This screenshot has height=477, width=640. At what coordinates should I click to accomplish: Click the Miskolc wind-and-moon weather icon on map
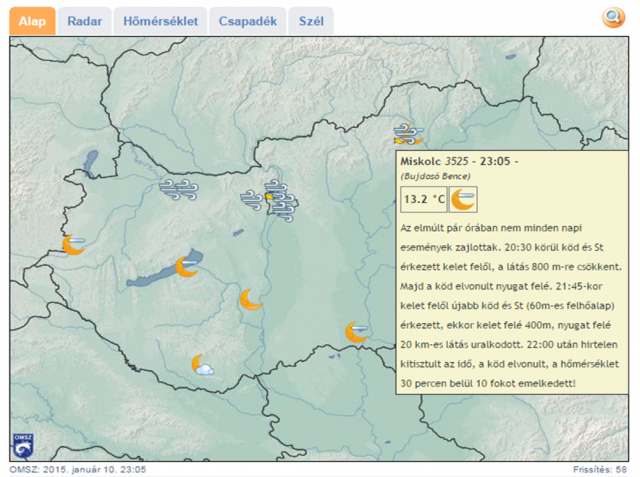pyautogui.click(x=408, y=134)
